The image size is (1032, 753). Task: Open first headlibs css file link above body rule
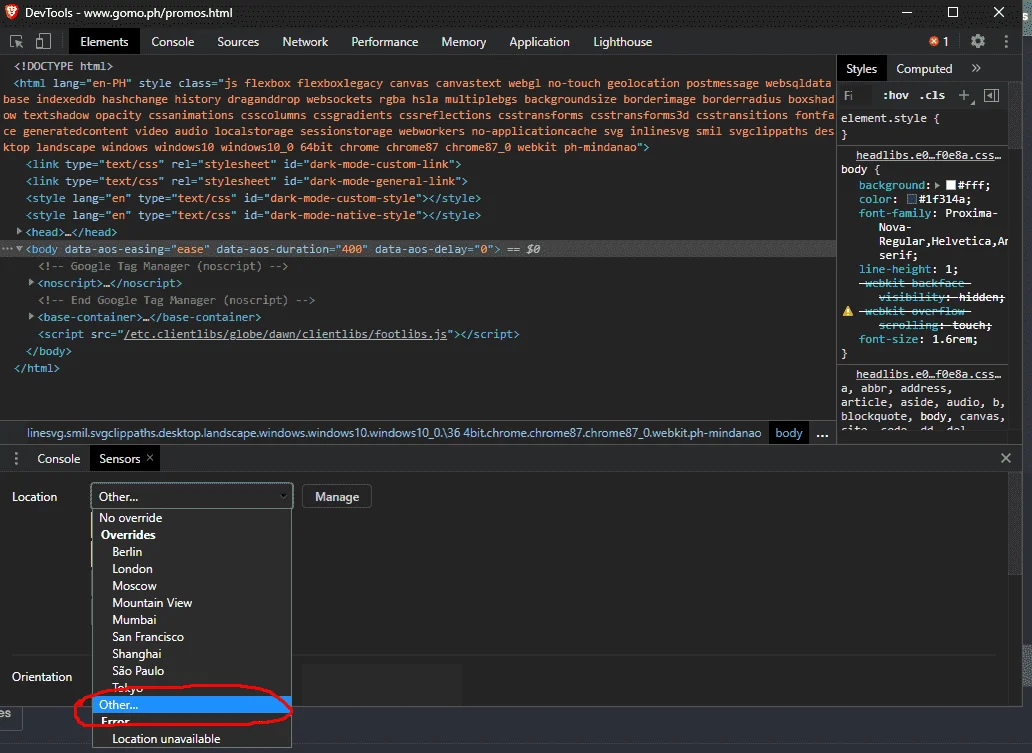tap(928, 155)
